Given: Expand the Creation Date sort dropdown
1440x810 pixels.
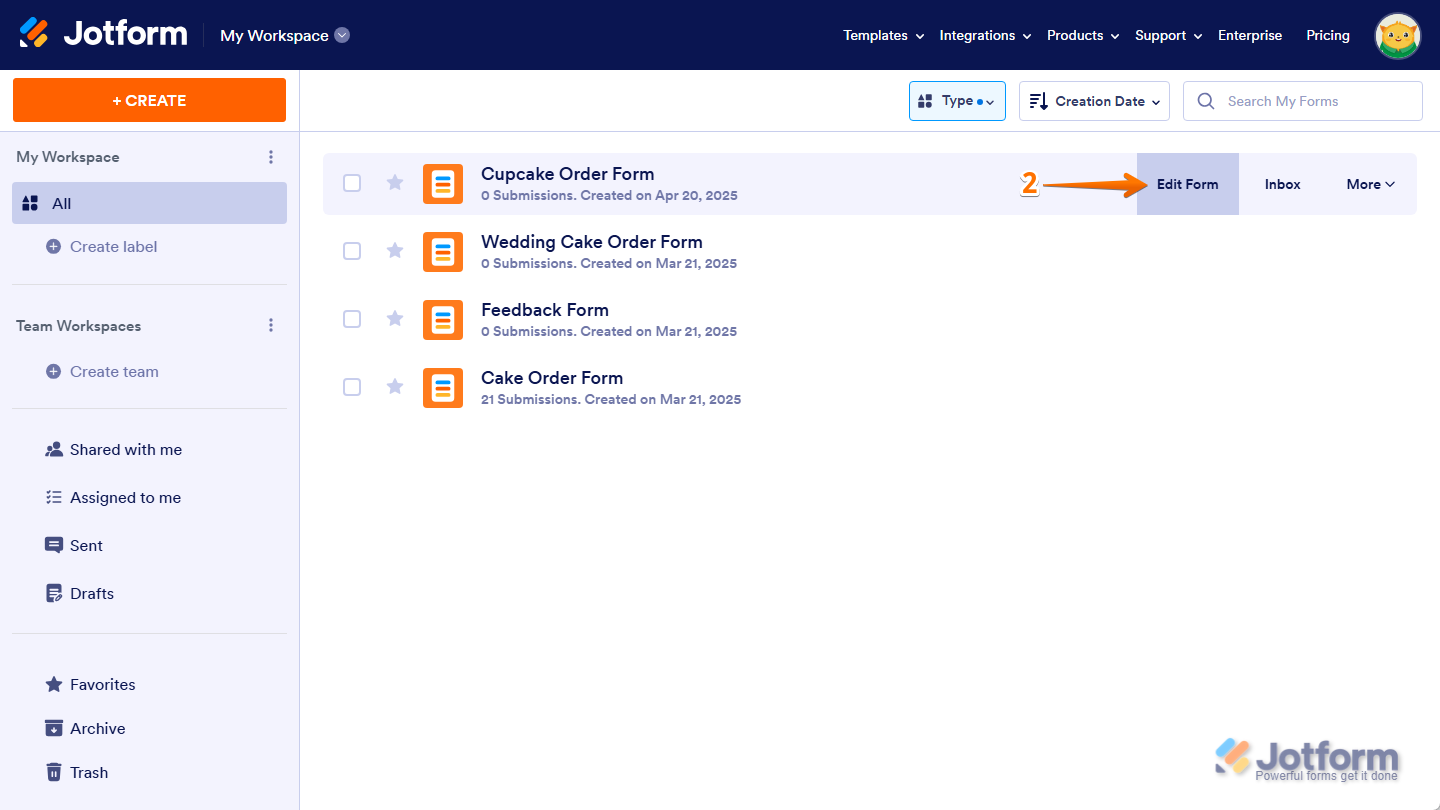Looking at the screenshot, I should point(1094,101).
